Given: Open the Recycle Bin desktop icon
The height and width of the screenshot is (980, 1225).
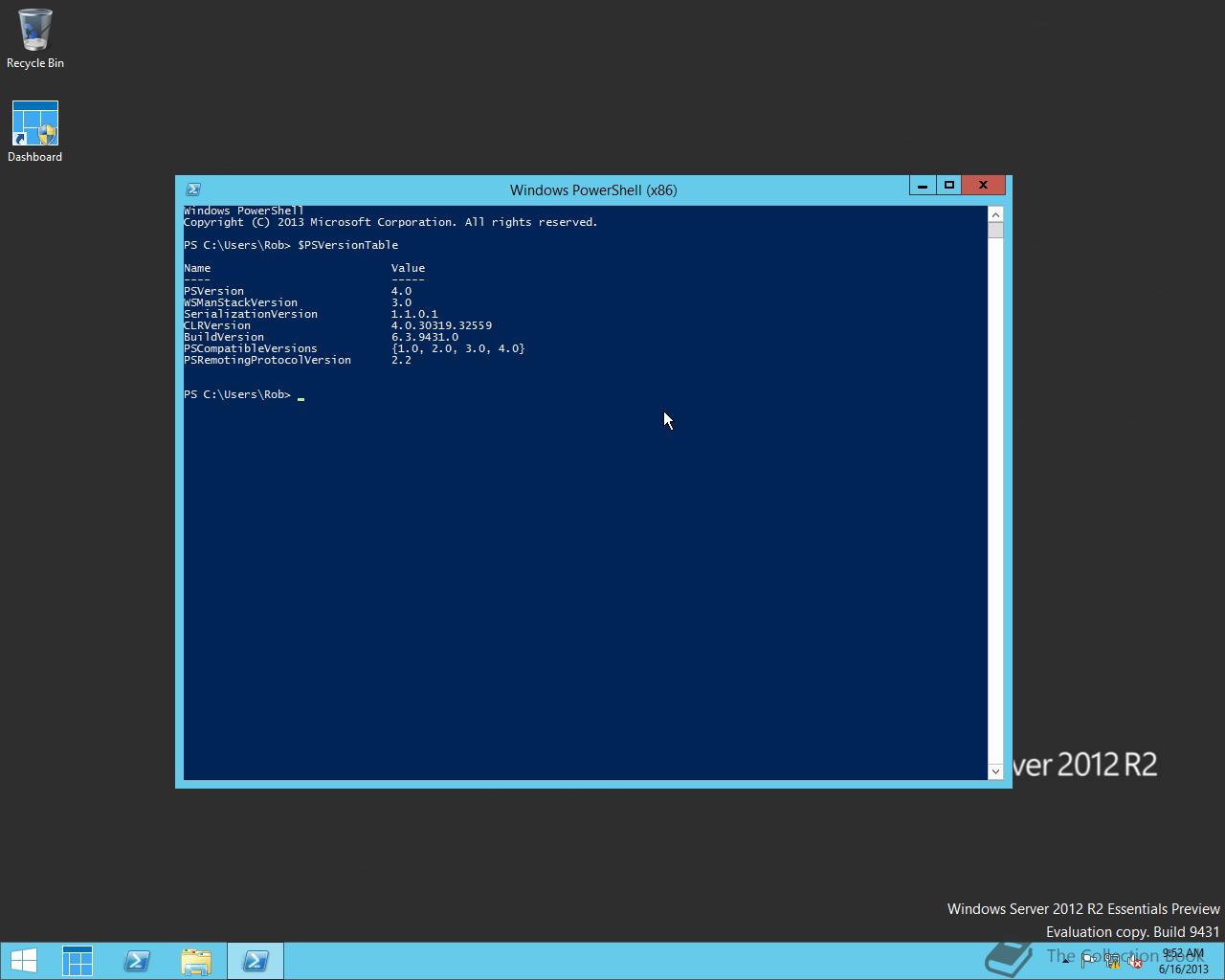Looking at the screenshot, I should point(35,38).
